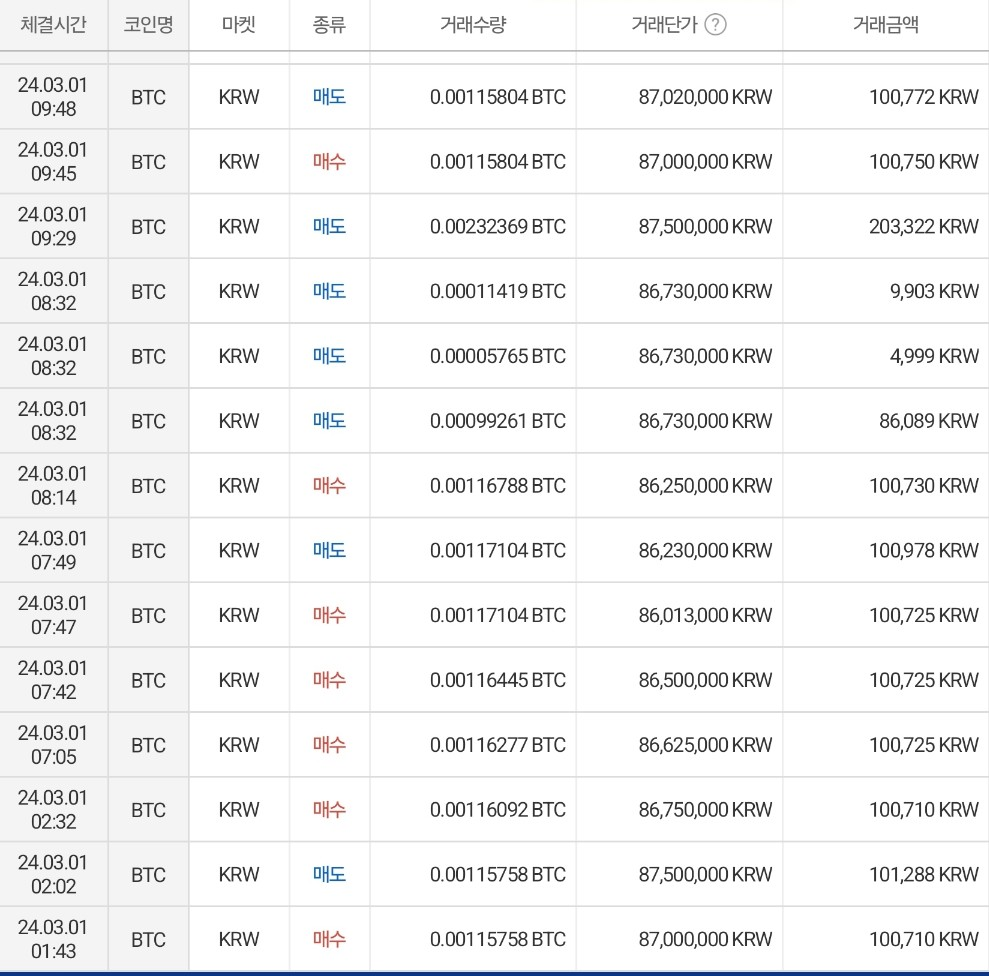Click trade amount 100,772 KRW
The image size is (989, 976).
tap(923, 97)
